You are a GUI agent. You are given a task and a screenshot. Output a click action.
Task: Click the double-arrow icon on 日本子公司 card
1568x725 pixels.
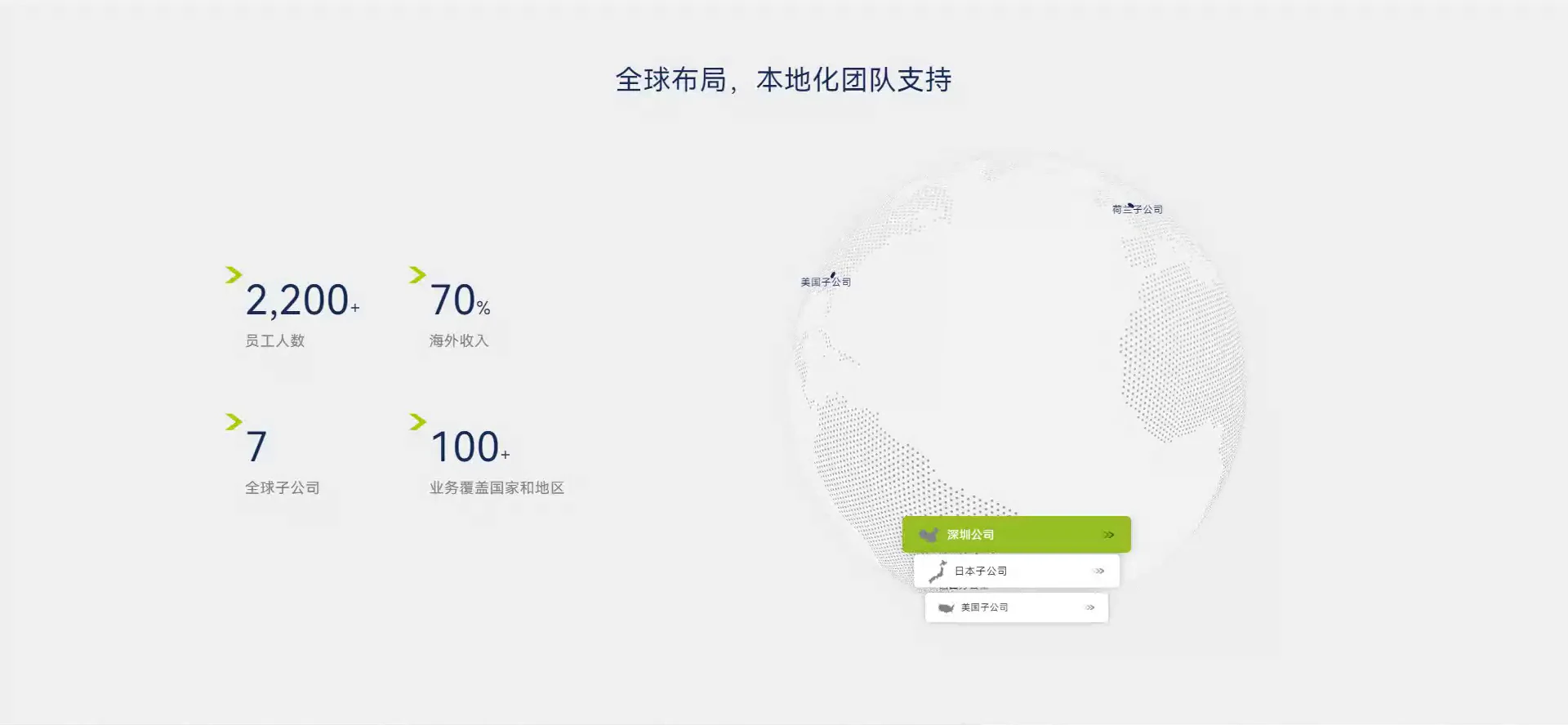coord(1099,572)
